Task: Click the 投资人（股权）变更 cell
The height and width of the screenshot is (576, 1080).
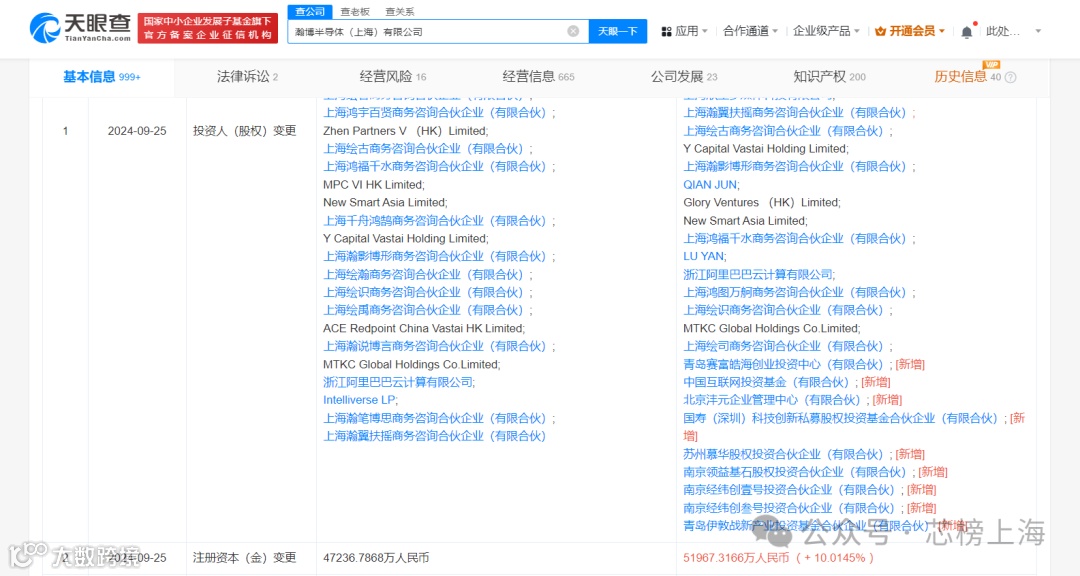Action: coord(245,131)
